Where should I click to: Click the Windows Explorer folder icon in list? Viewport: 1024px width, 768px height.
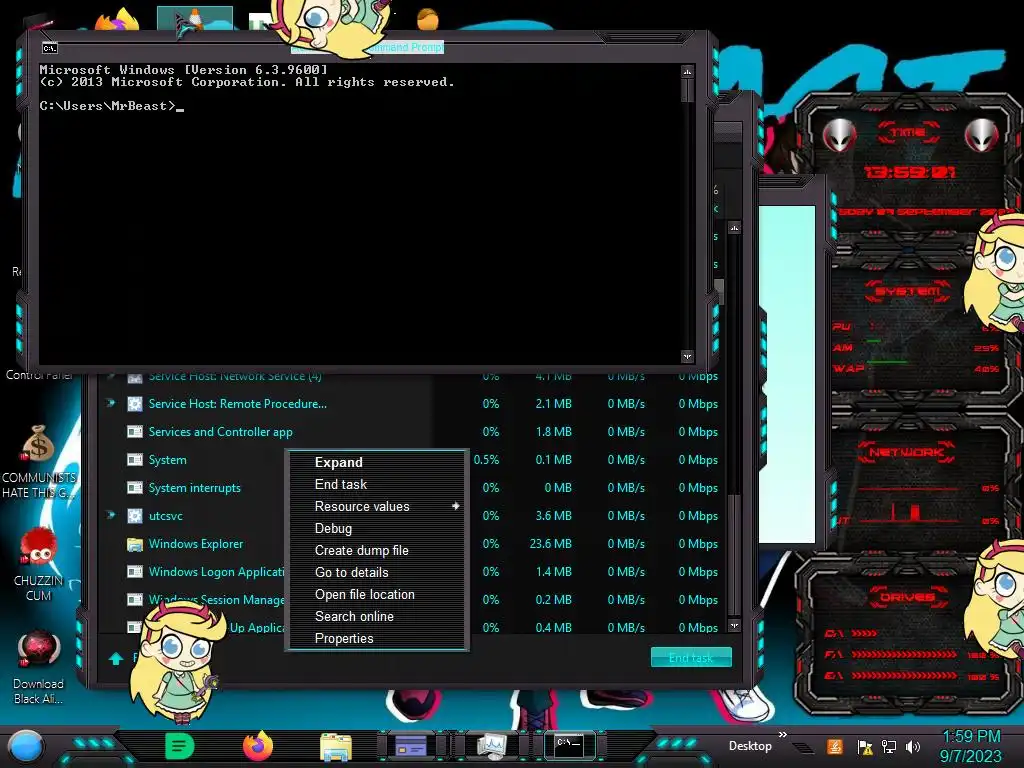(135, 544)
